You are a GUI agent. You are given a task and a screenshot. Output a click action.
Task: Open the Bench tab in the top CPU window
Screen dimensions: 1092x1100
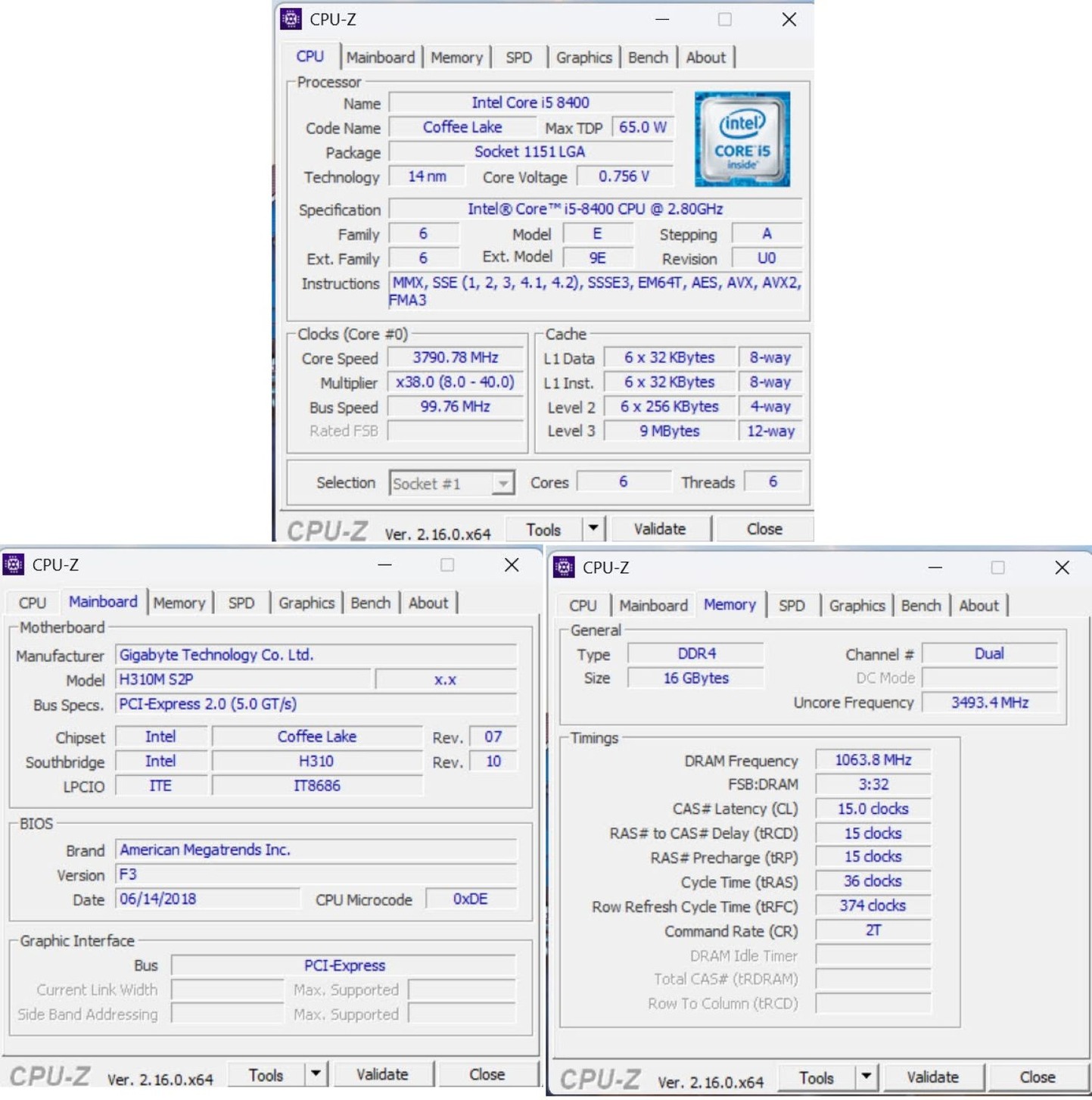tap(648, 58)
